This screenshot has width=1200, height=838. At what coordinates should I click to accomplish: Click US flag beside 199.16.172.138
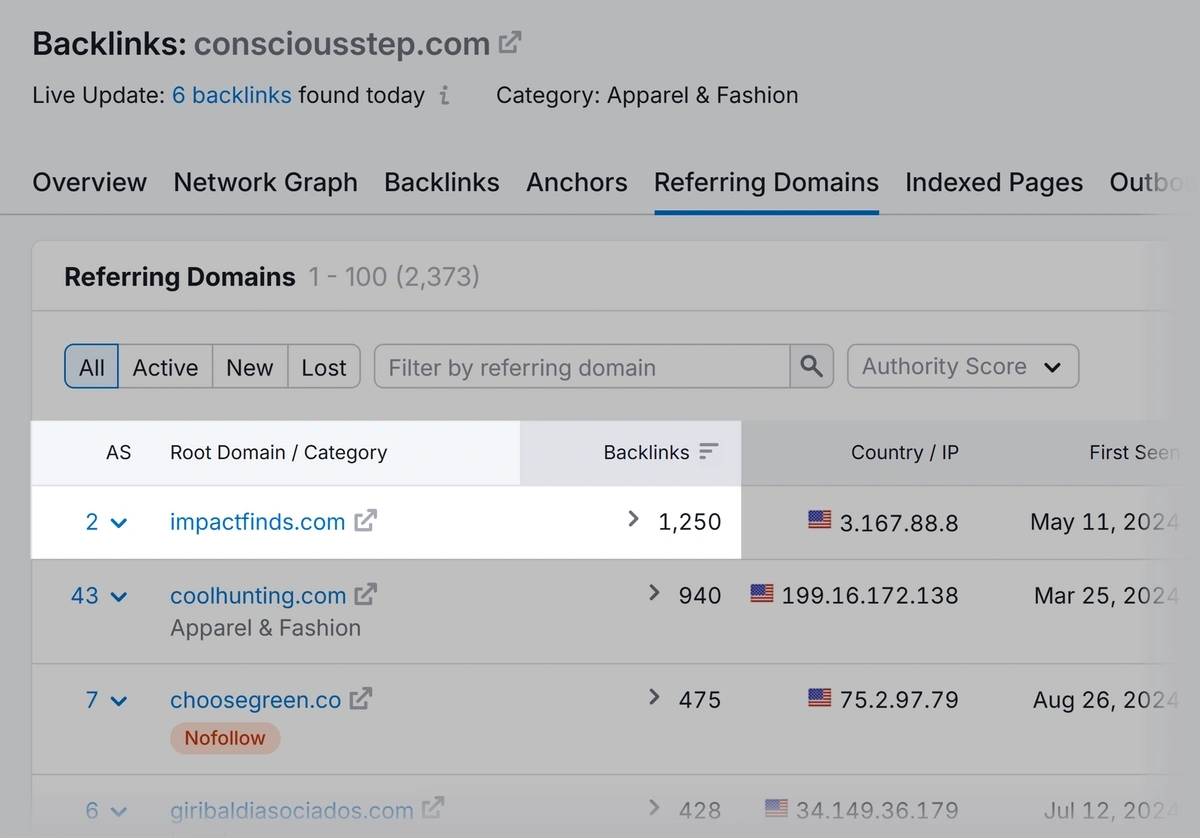pos(762,594)
